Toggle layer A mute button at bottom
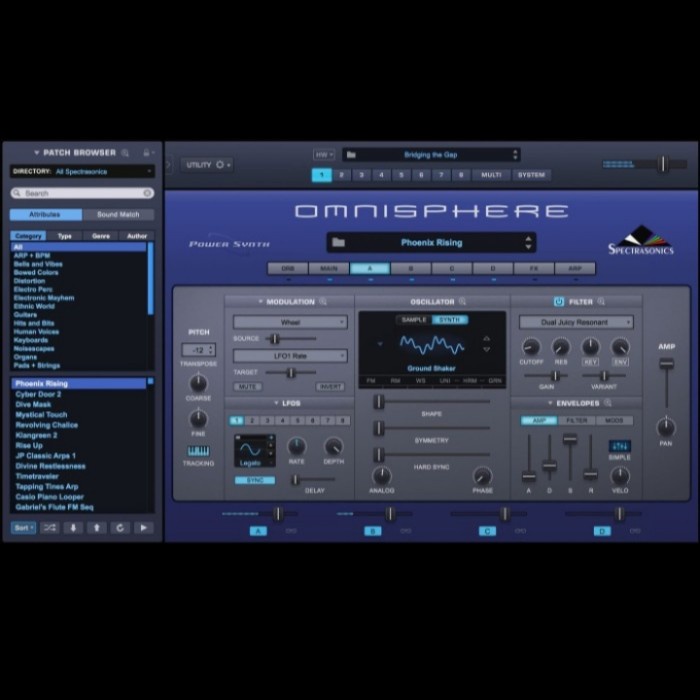Screen dimensions: 700x700 [258, 531]
